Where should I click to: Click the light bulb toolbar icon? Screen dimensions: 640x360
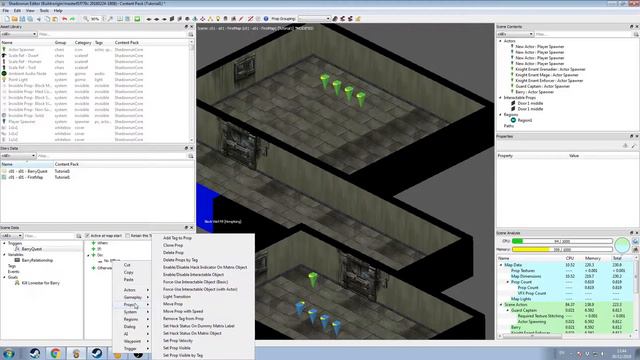218,19
